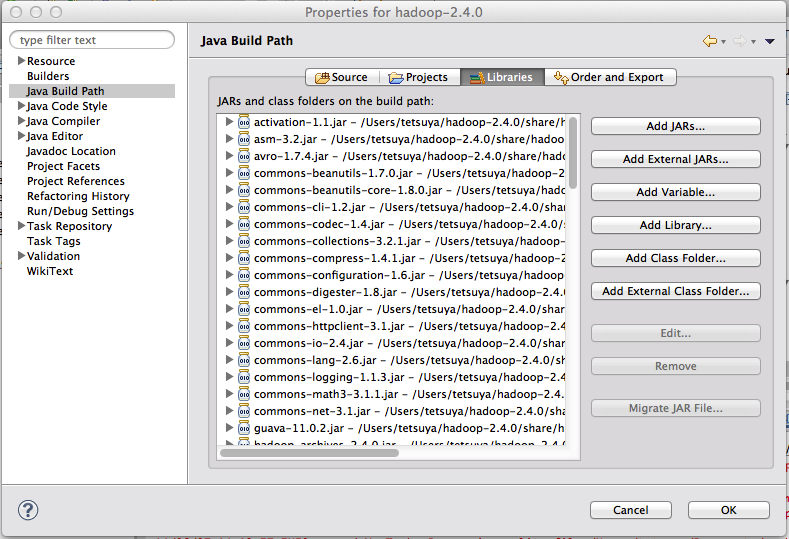This screenshot has width=789, height=539.
Task: Open the view menu black triangle
Action: 769,41
